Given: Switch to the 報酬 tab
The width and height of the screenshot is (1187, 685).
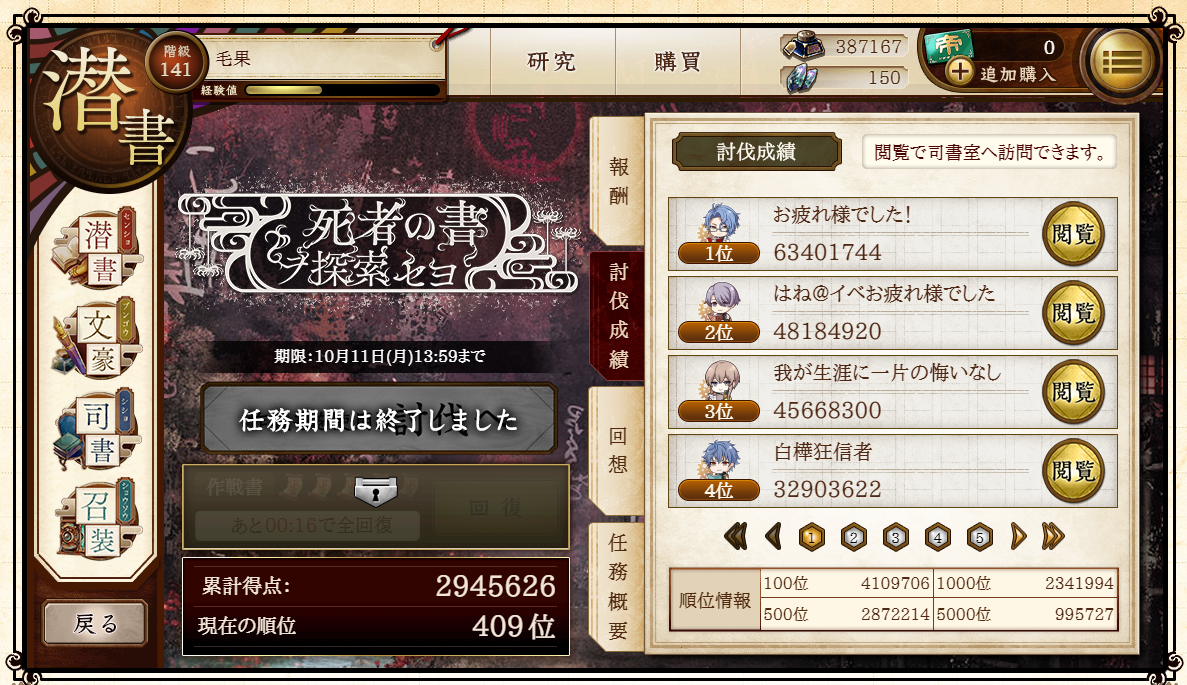Looking at the screenshot, I should click(618, 180).
